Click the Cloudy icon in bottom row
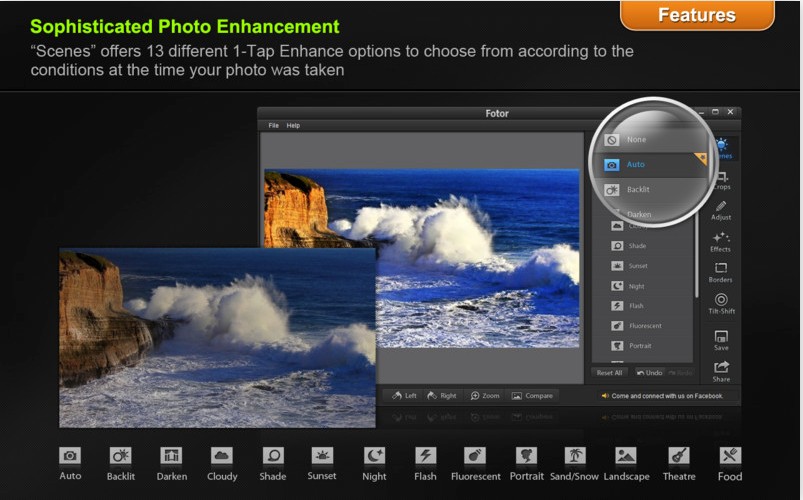The image size is (803, 500). click(222, 456)
